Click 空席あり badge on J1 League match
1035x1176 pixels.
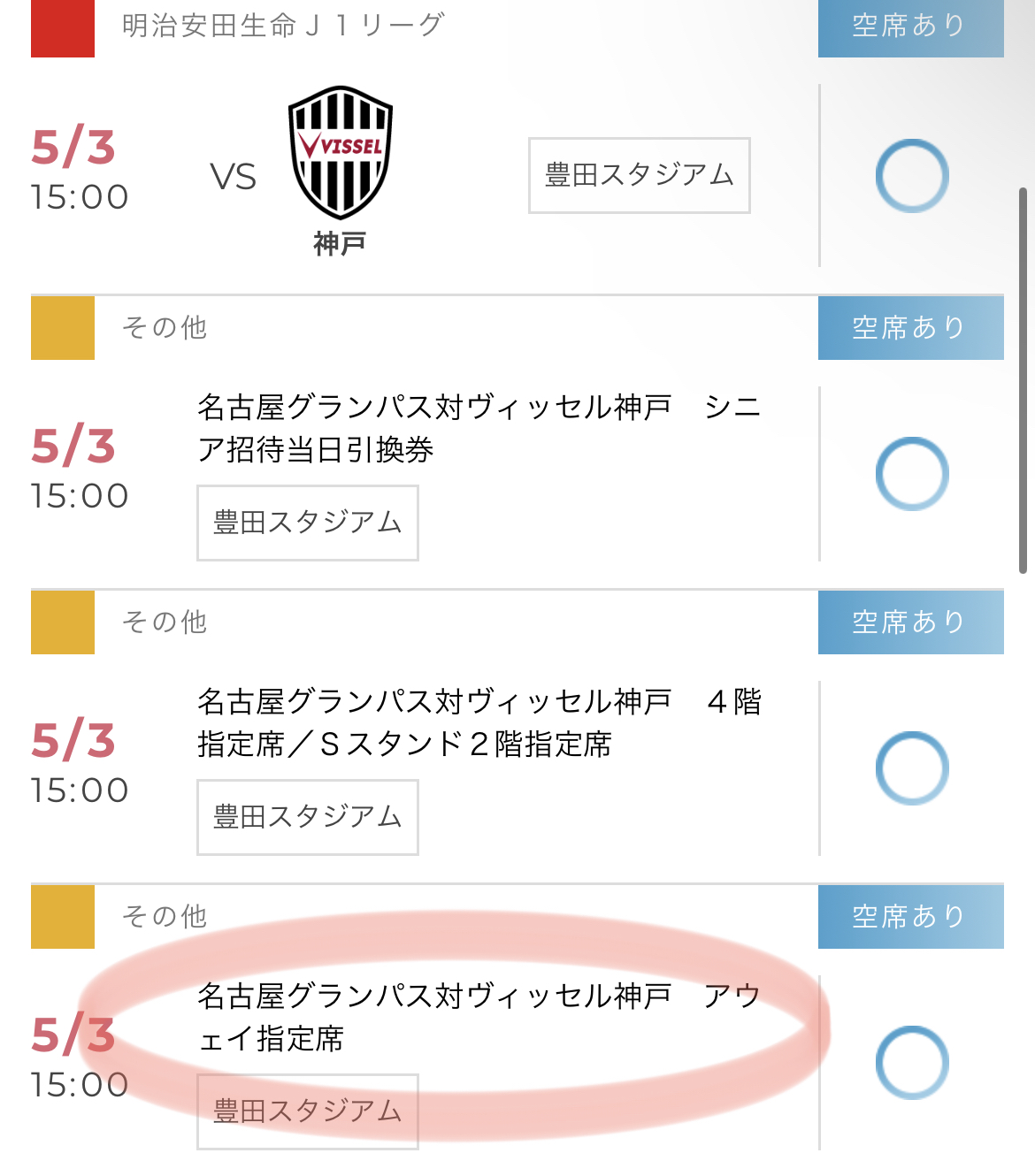(x=910, y=27)
